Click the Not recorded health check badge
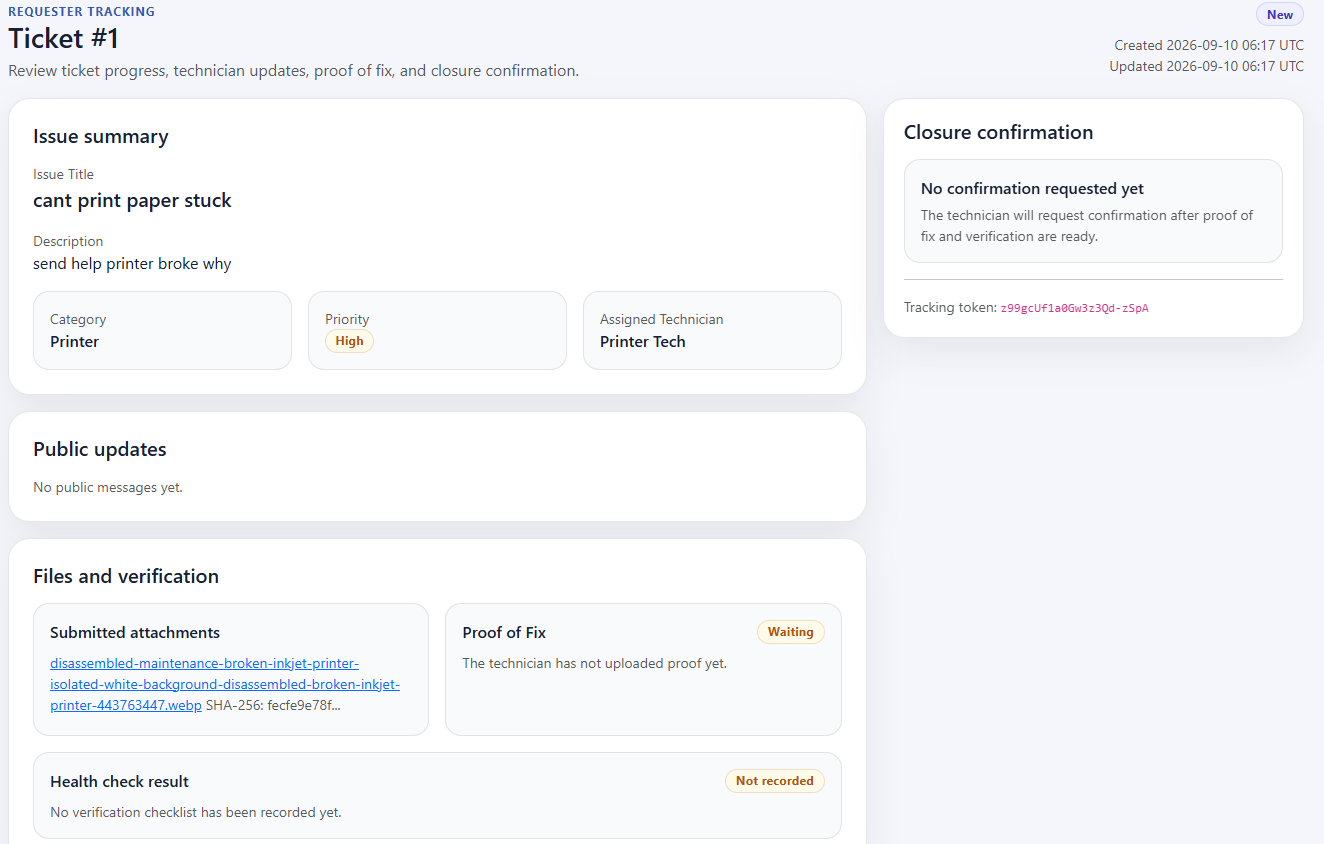 pyautogui.click(x=774, y=781)
